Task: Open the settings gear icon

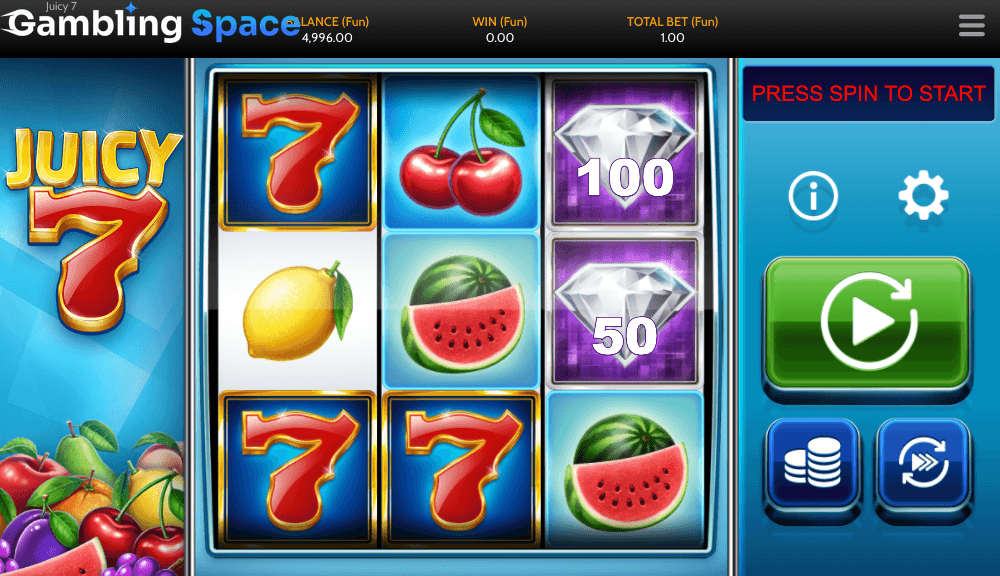Action: [x=923, y=195]
